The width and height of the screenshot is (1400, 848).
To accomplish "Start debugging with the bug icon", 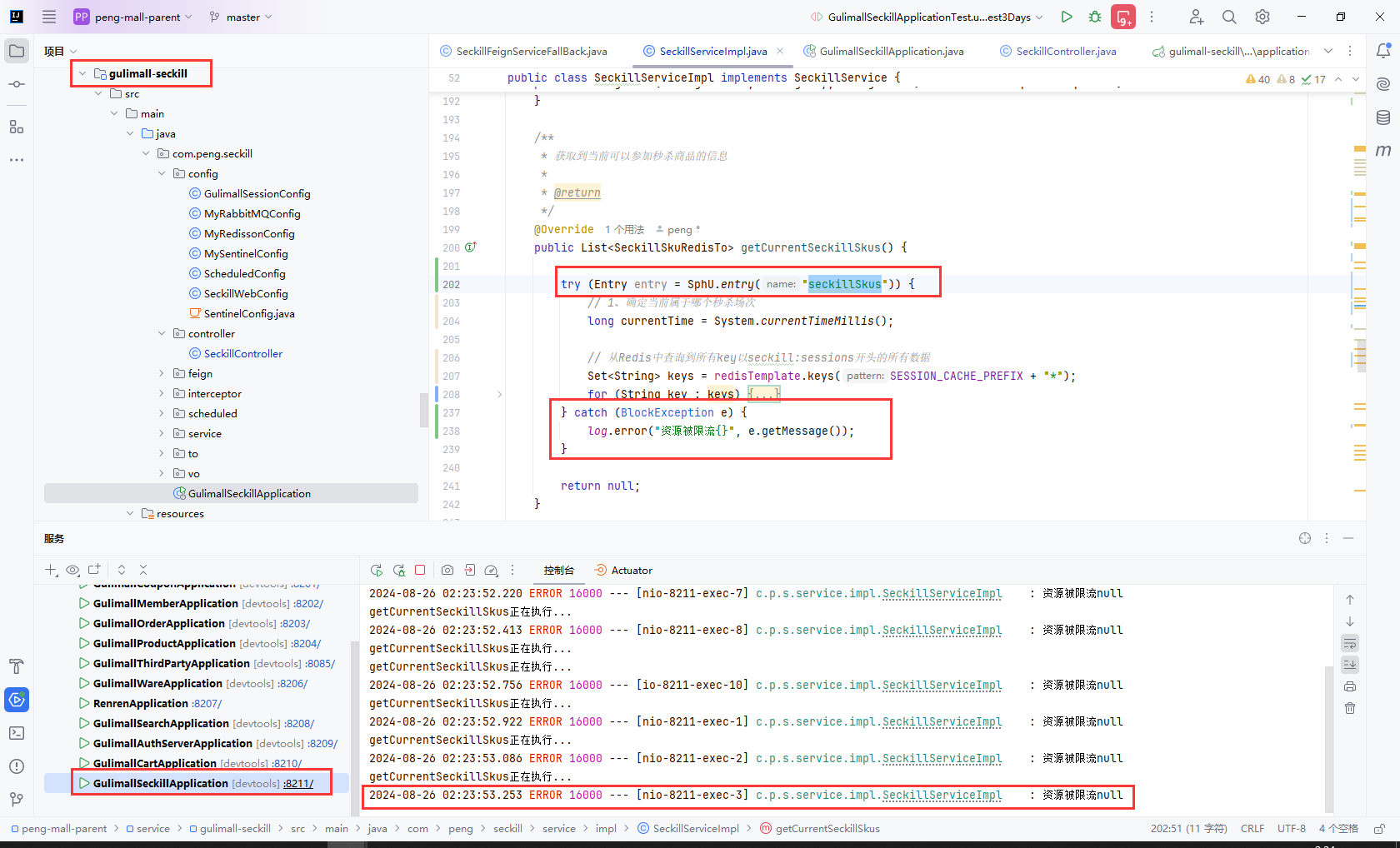I will tap(1095, 17).
